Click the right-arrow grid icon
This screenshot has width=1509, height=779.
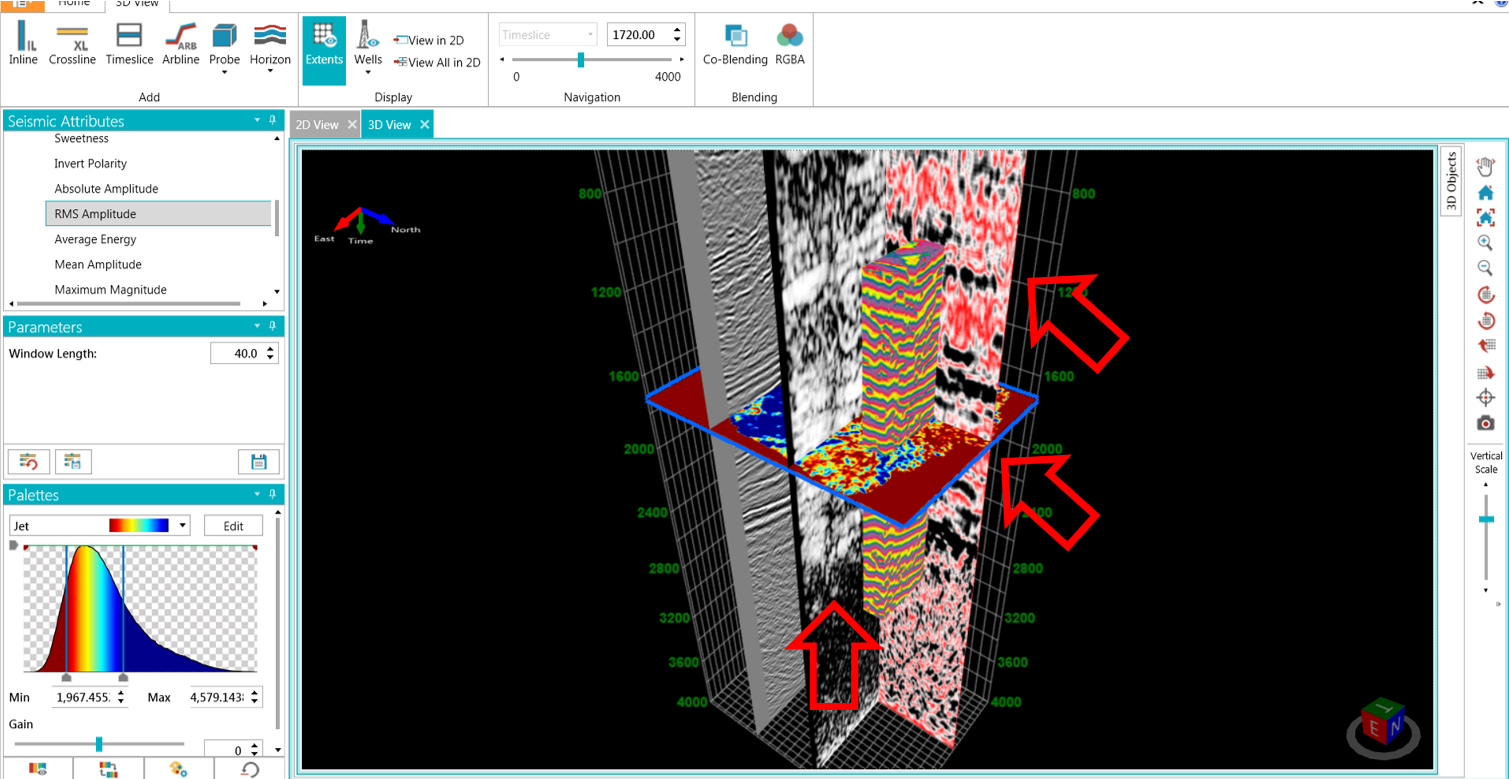click(1485, 372)
